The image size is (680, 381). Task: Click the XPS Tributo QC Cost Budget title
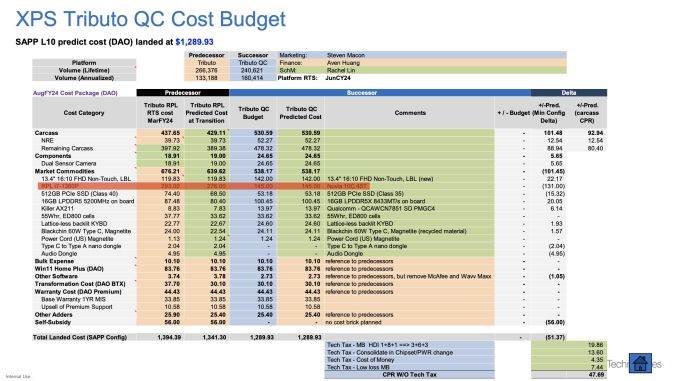point(150,19)
